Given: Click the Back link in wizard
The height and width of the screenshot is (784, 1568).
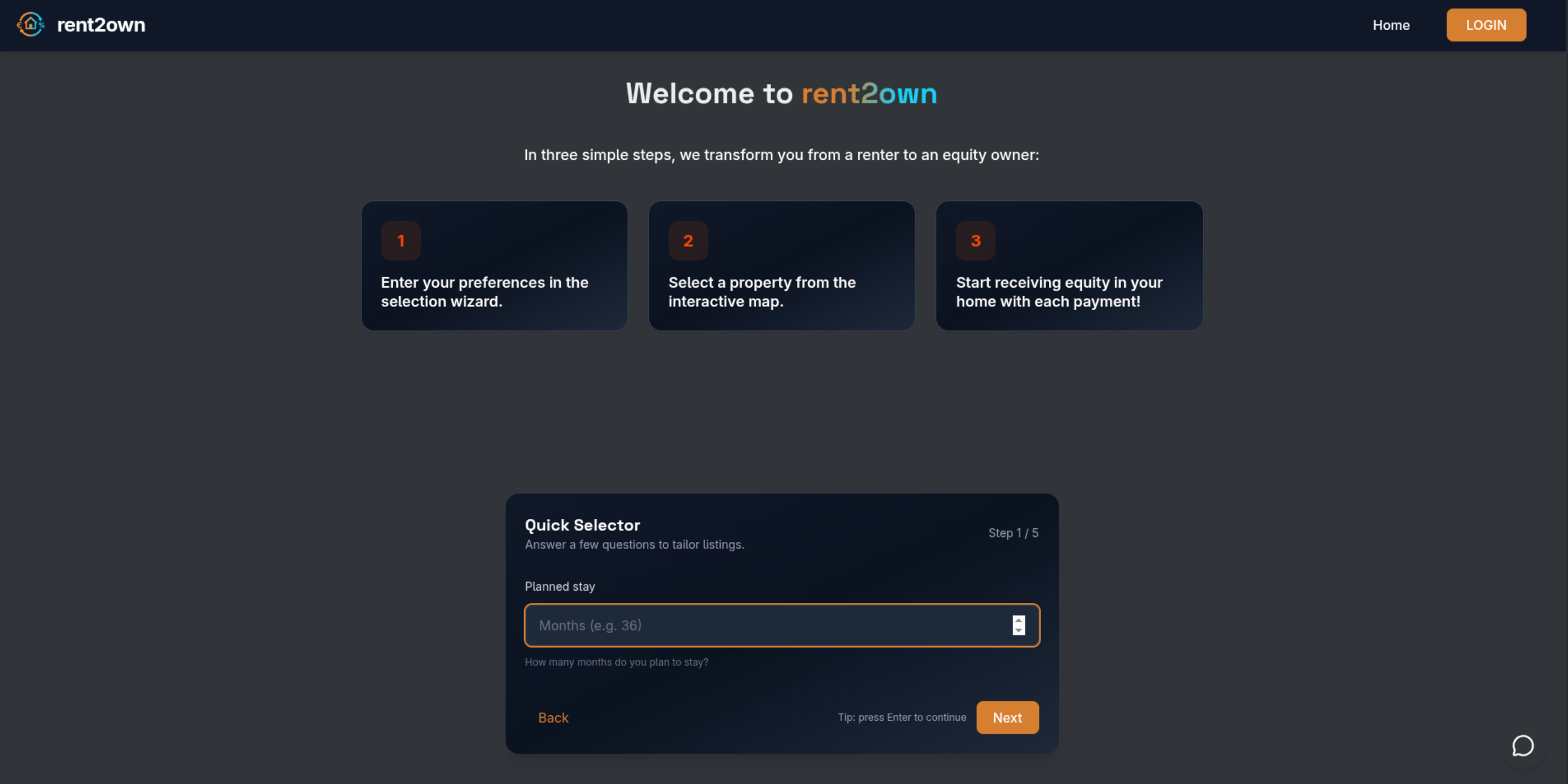Looking at the screenshot, I should click(x=553, y=718).
